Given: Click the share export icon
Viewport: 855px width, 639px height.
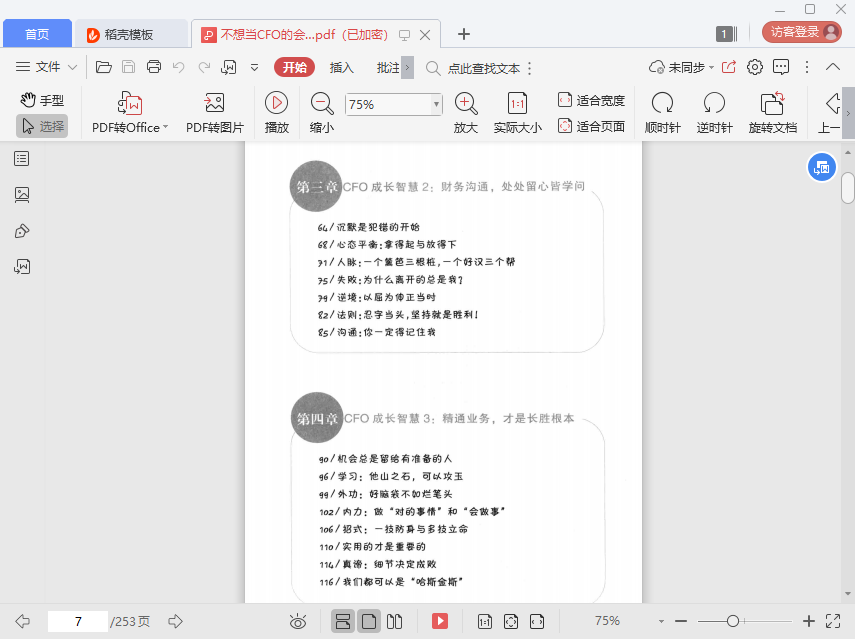Looking at the screenshot, I should coord(728,67).
